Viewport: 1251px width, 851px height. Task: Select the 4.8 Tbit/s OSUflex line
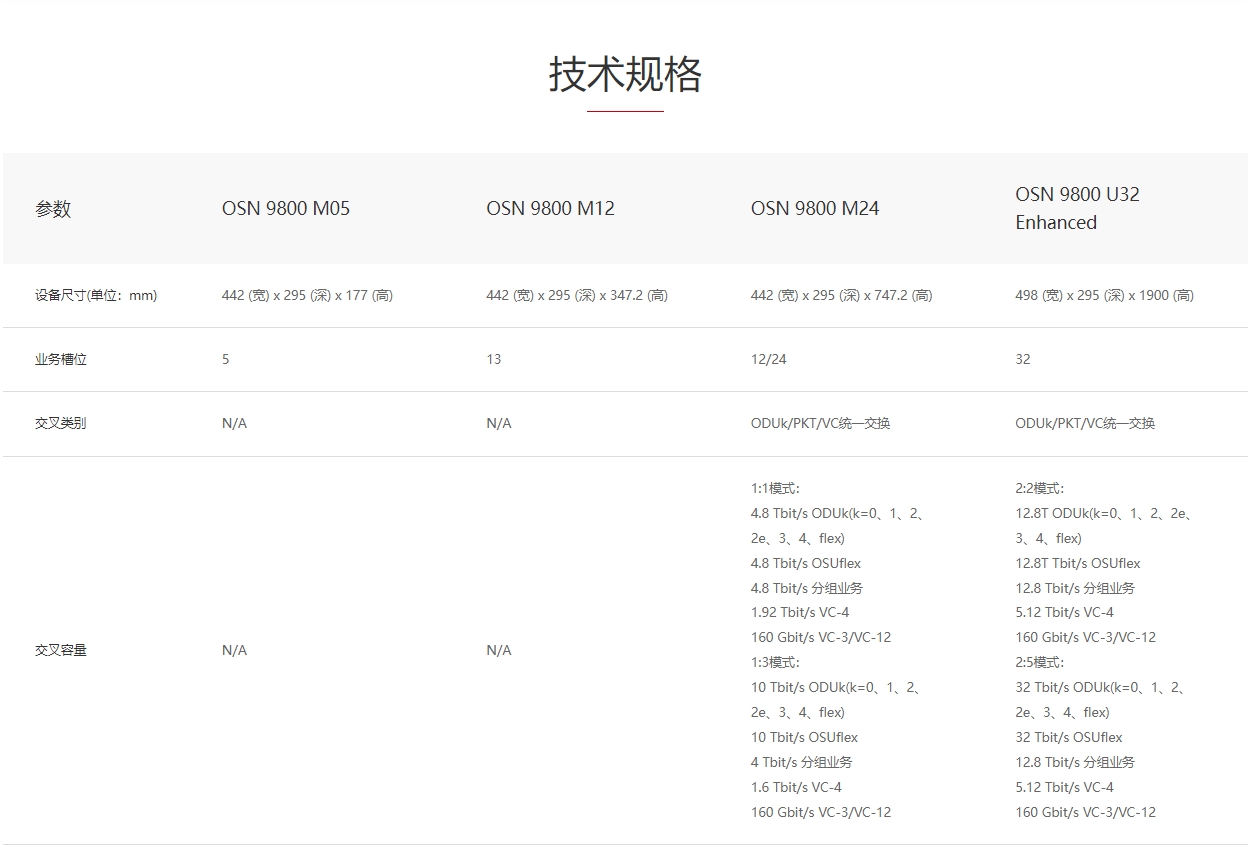click(x=806, y=563)
